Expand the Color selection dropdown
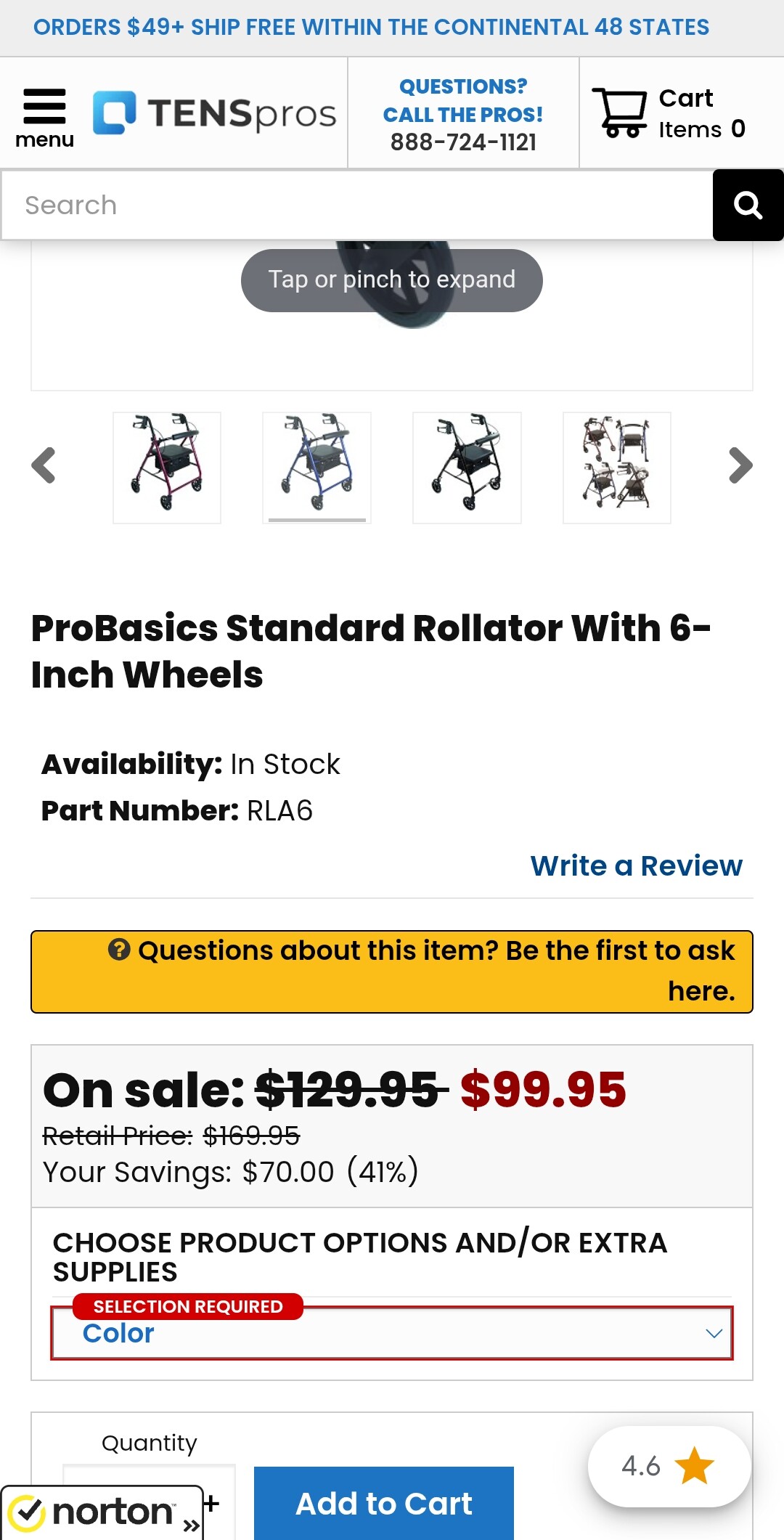This screenshot has width=784, height=1540. (x=392, y=1333)
